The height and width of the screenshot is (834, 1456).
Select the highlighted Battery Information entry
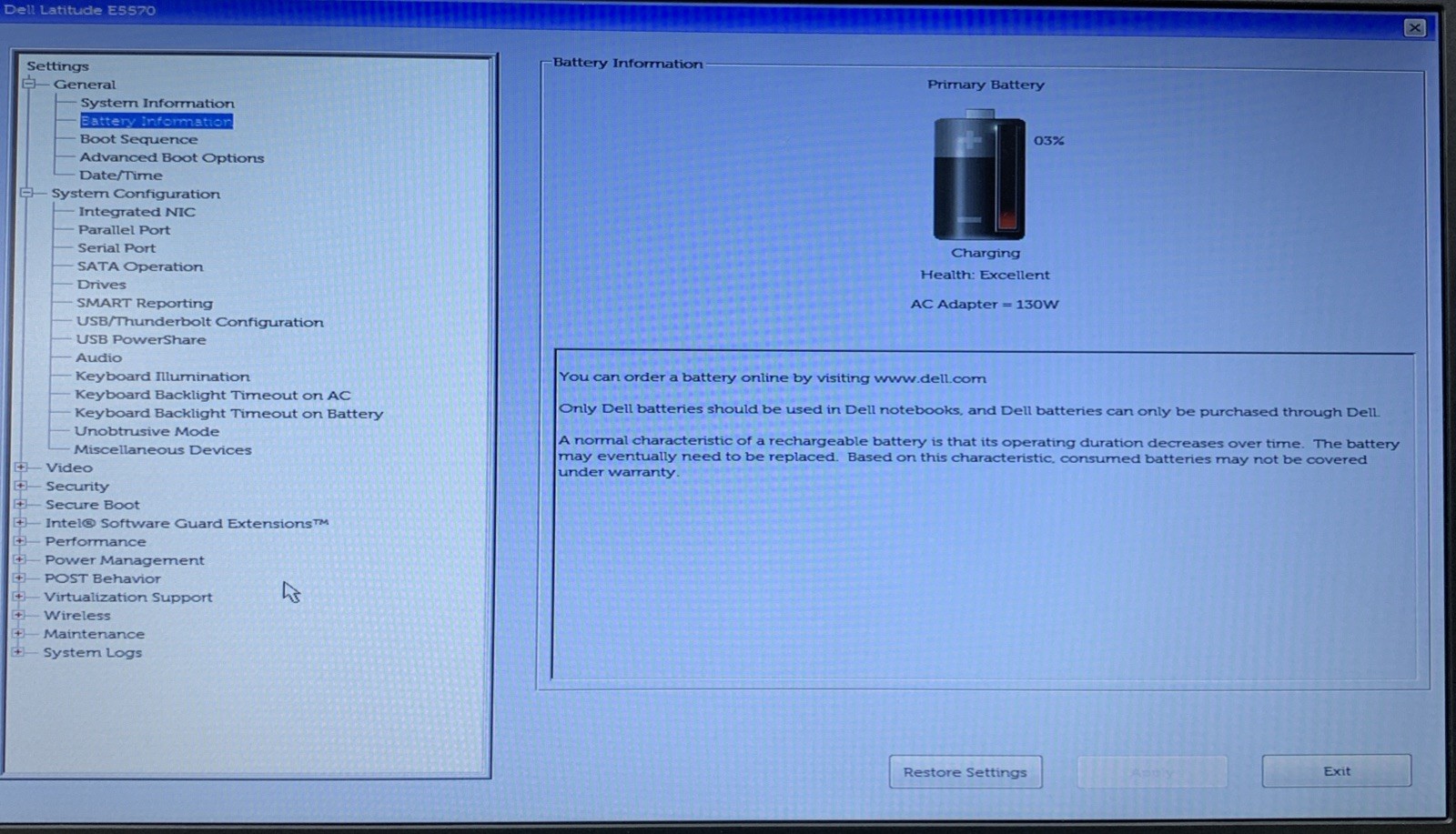[157, 121]
